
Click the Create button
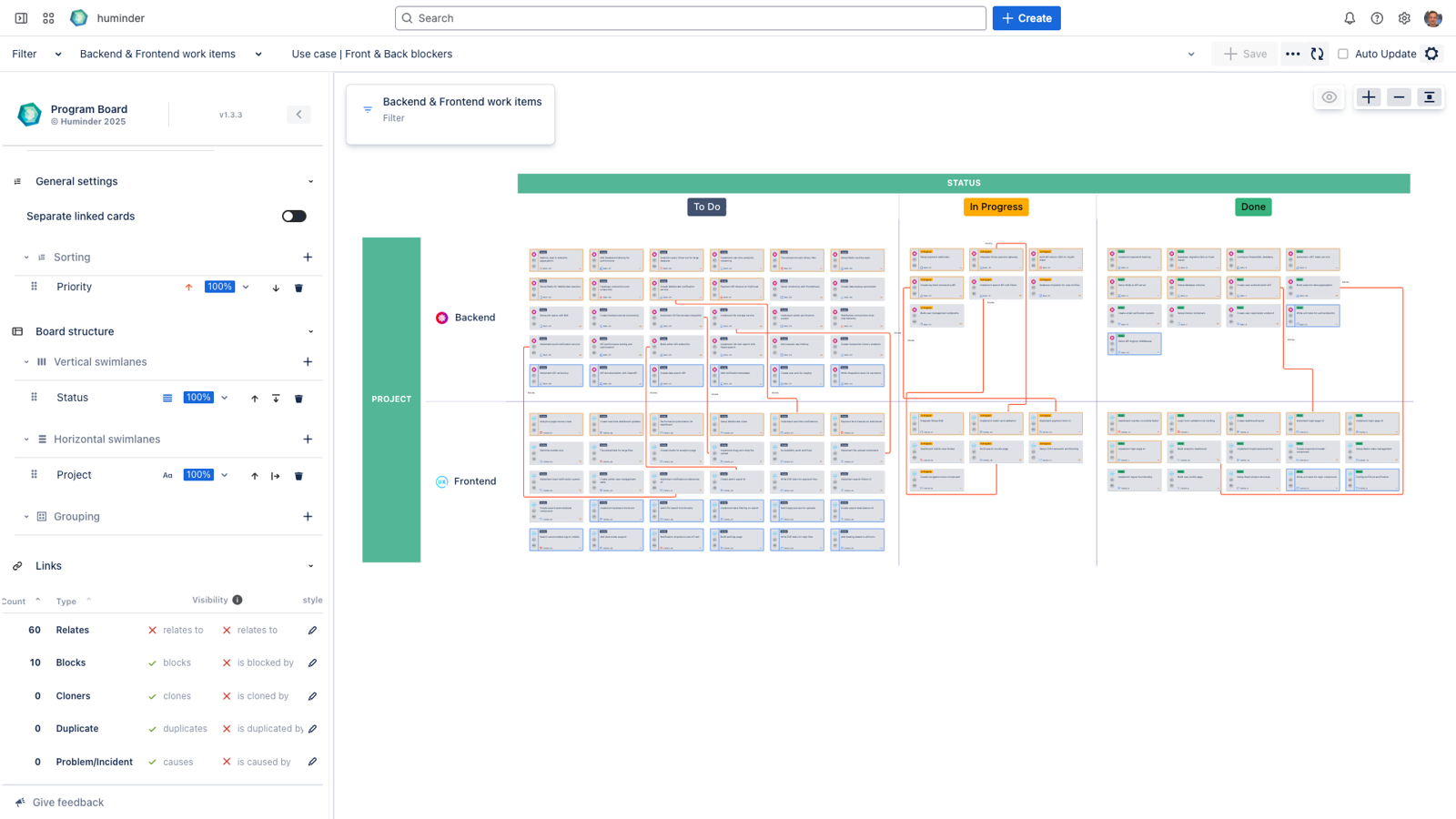coord(1026,17)
